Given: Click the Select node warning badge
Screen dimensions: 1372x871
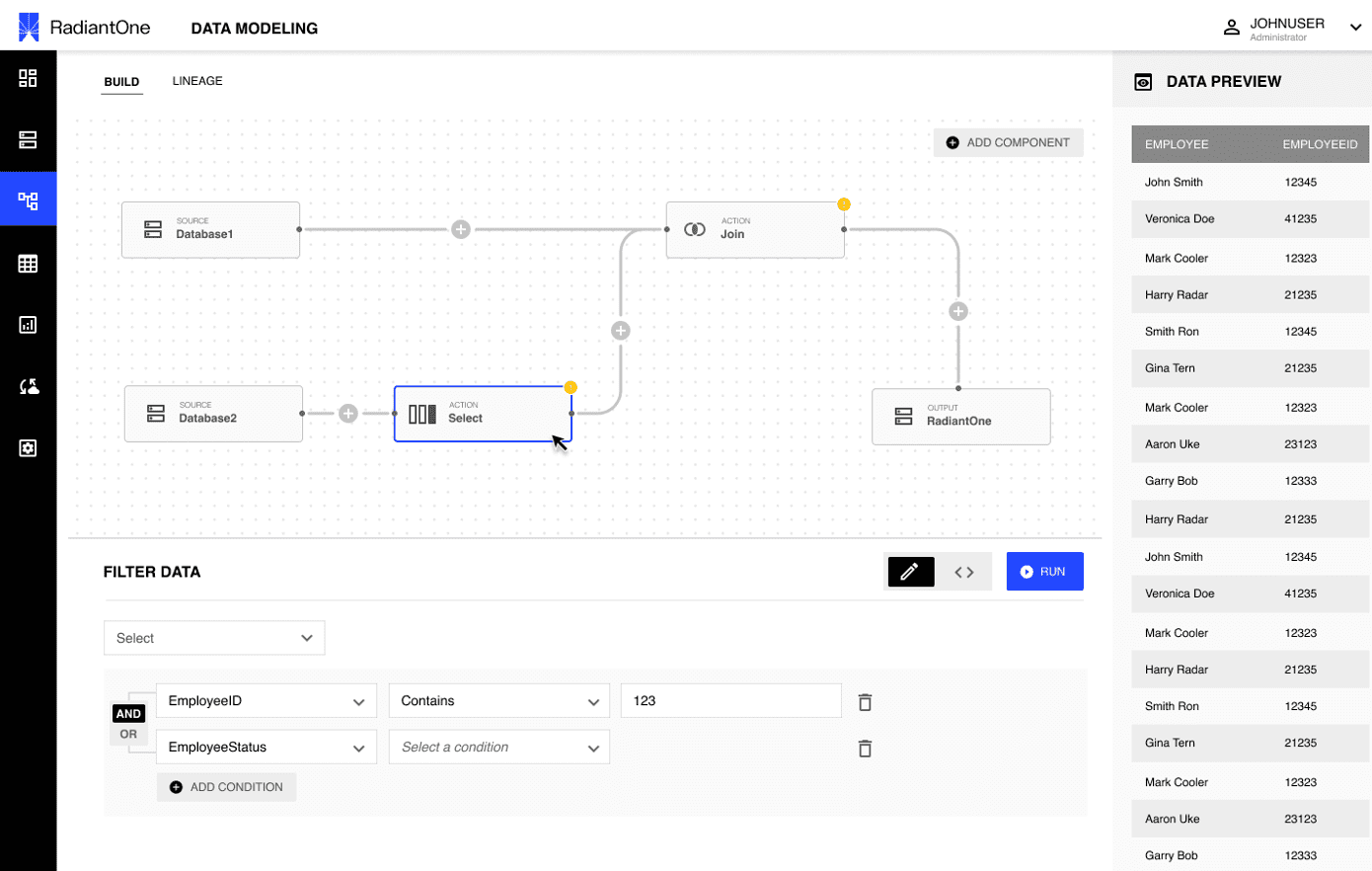Looking at the screenshot, I should point(571,387).
